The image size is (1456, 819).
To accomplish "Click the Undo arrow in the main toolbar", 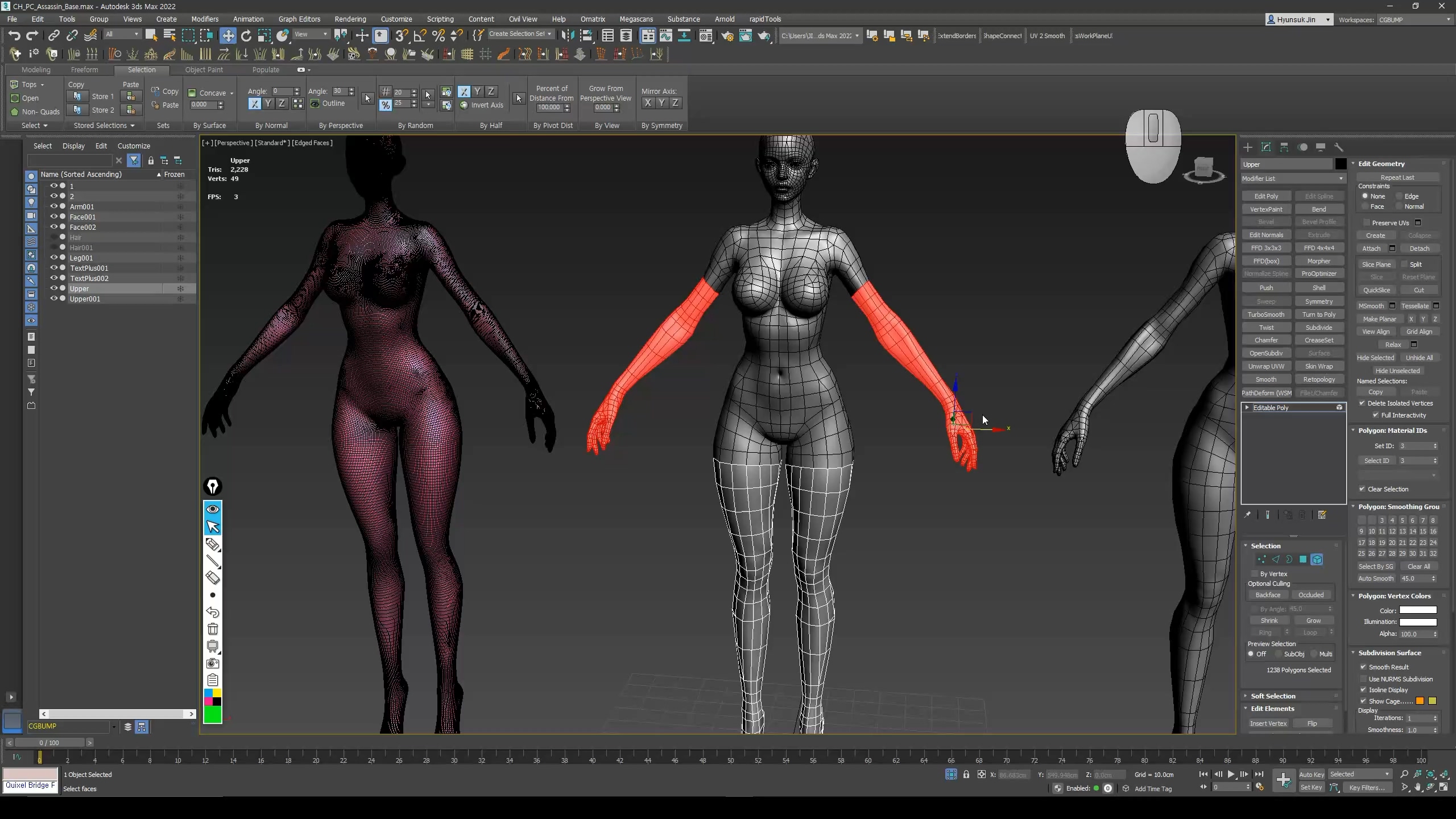I will coord(14,36).
